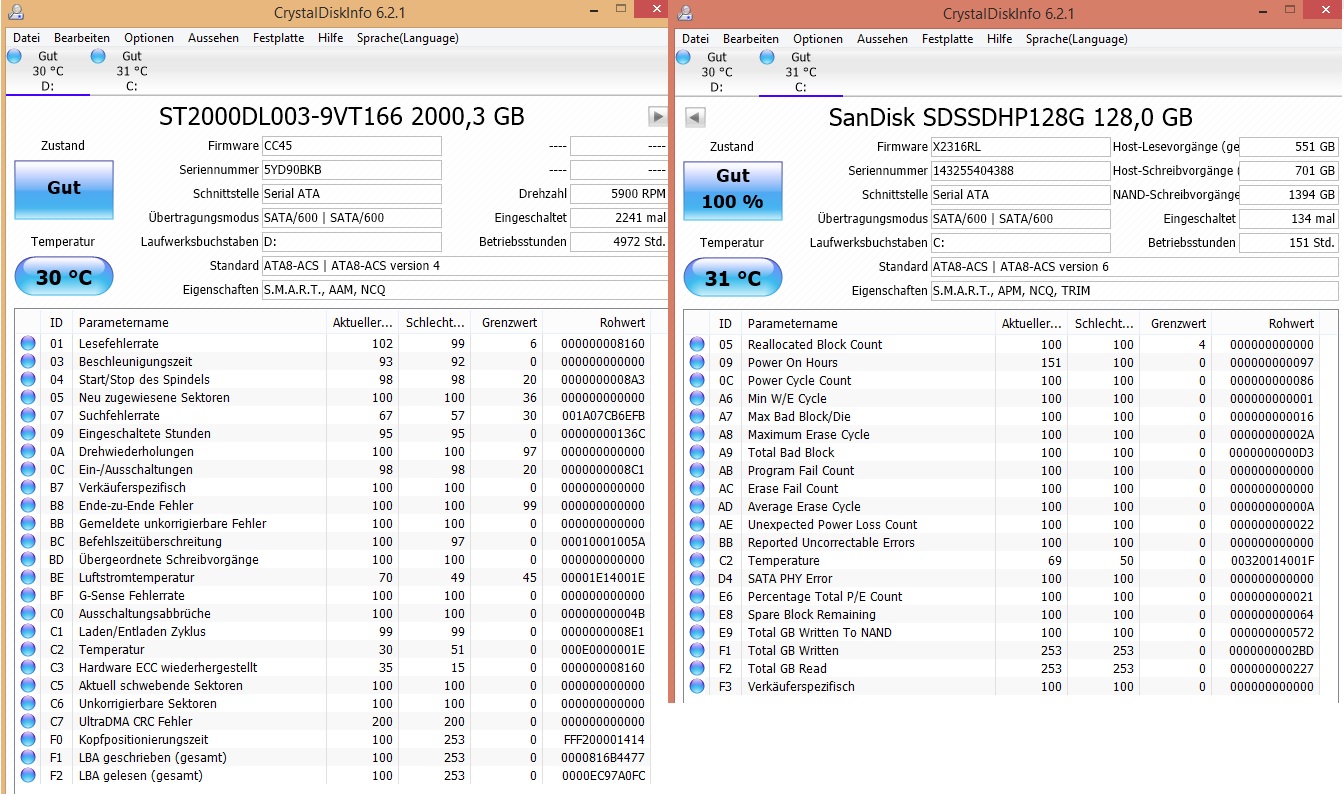Click raw value 00320014001F

click(1272, 561)
